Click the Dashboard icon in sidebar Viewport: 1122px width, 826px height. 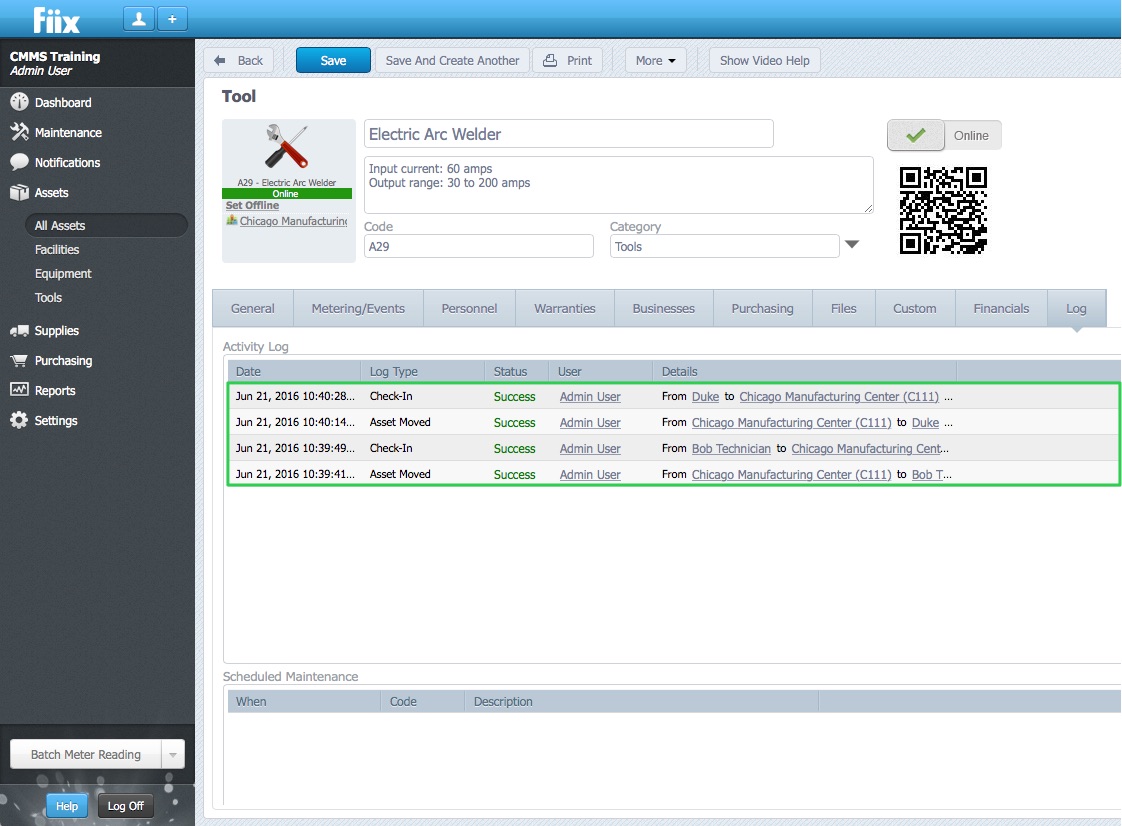19,102
